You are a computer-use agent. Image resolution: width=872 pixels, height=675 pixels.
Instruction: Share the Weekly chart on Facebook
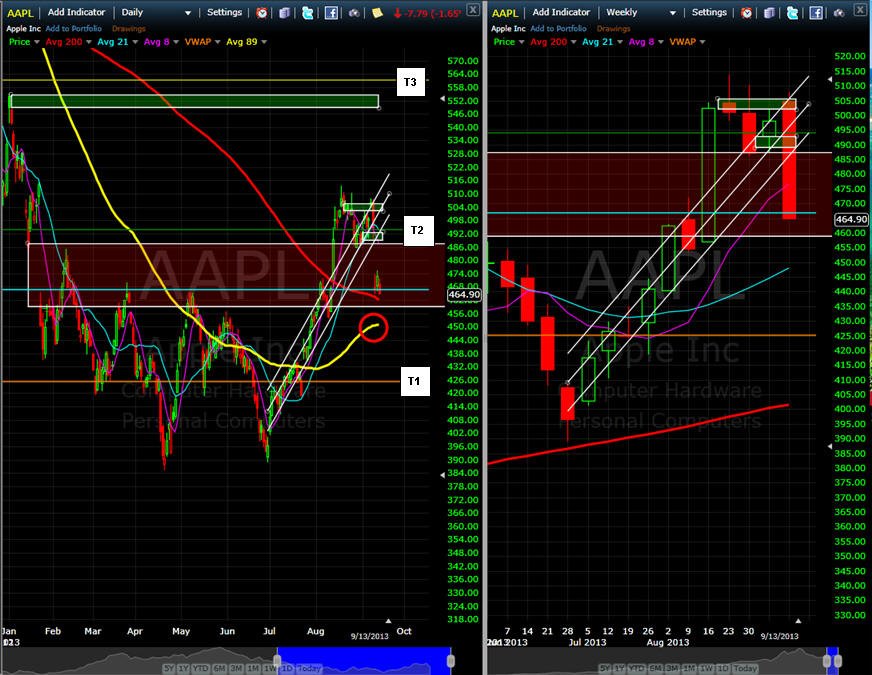(816, 12)
